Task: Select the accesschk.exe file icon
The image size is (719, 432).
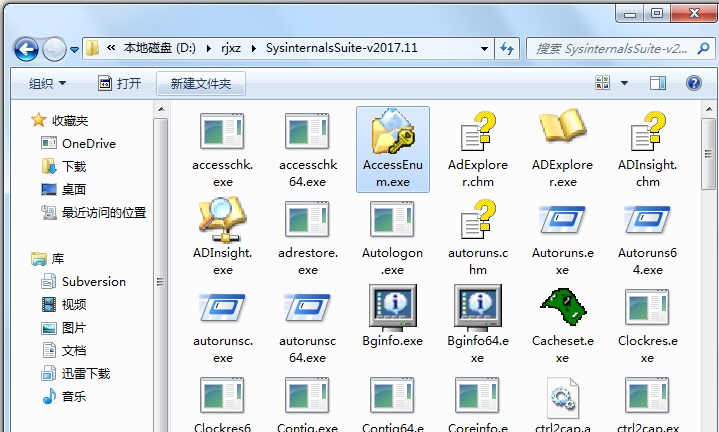Action: (222, 131)
